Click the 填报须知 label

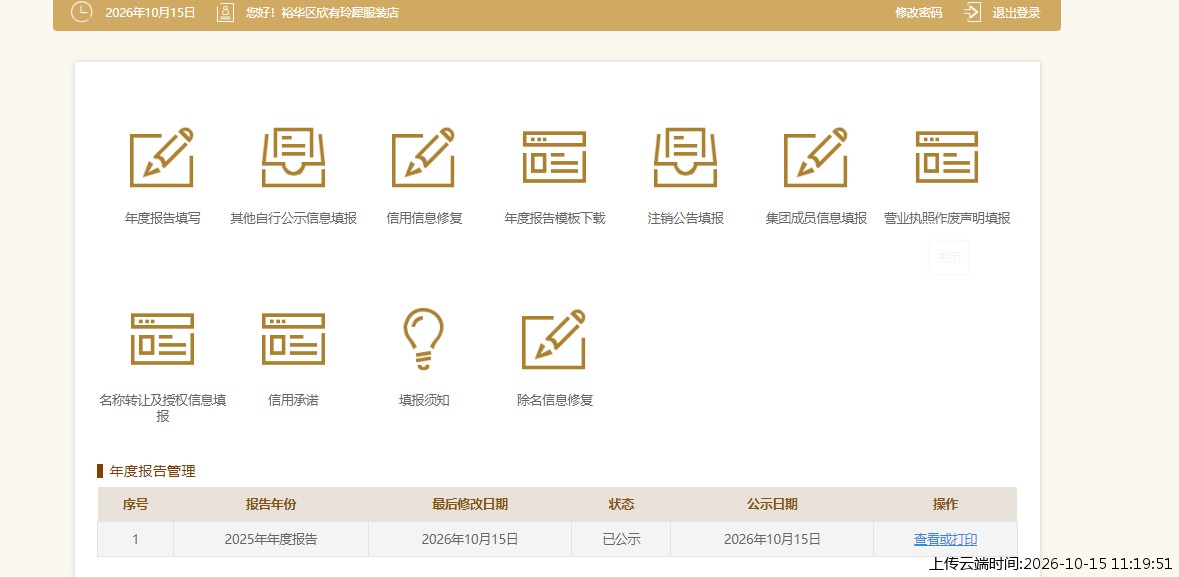point(424,400)
